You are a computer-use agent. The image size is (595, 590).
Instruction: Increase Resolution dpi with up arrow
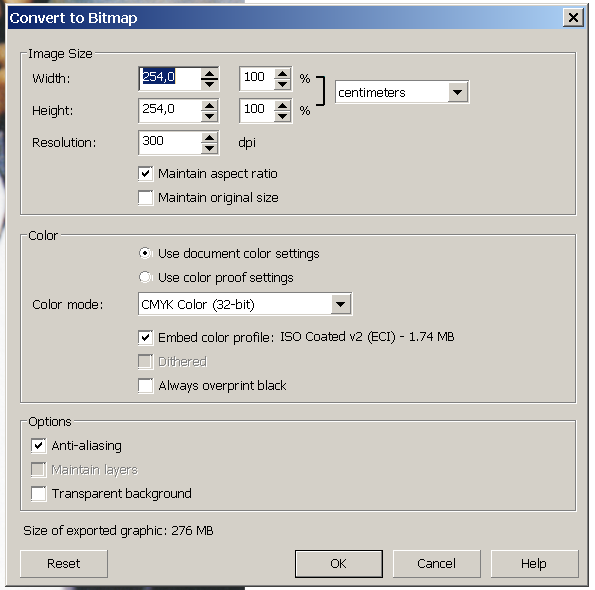209,137
